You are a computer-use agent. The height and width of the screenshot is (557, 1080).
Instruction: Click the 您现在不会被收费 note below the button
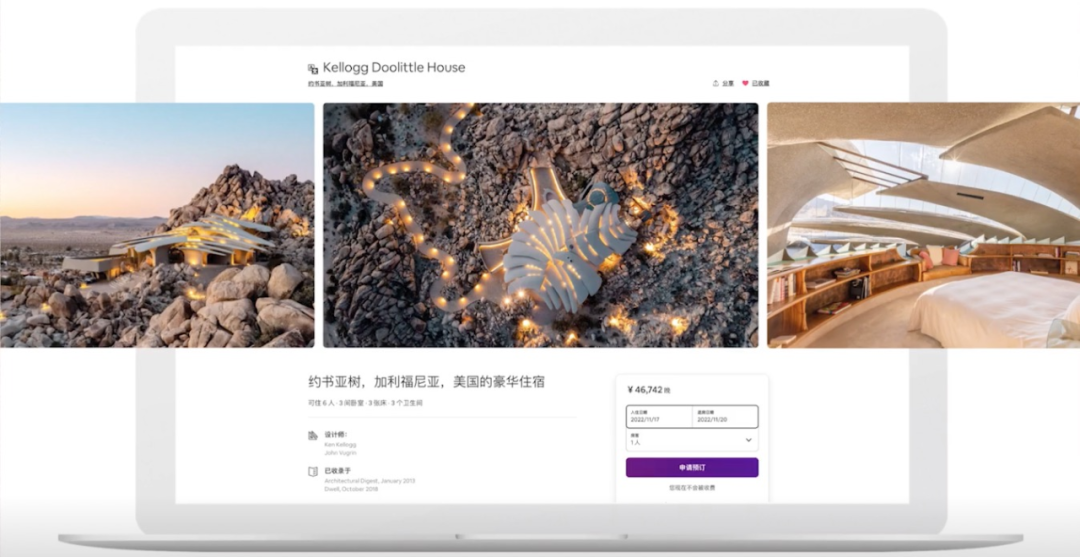click(x=692, y=488)
